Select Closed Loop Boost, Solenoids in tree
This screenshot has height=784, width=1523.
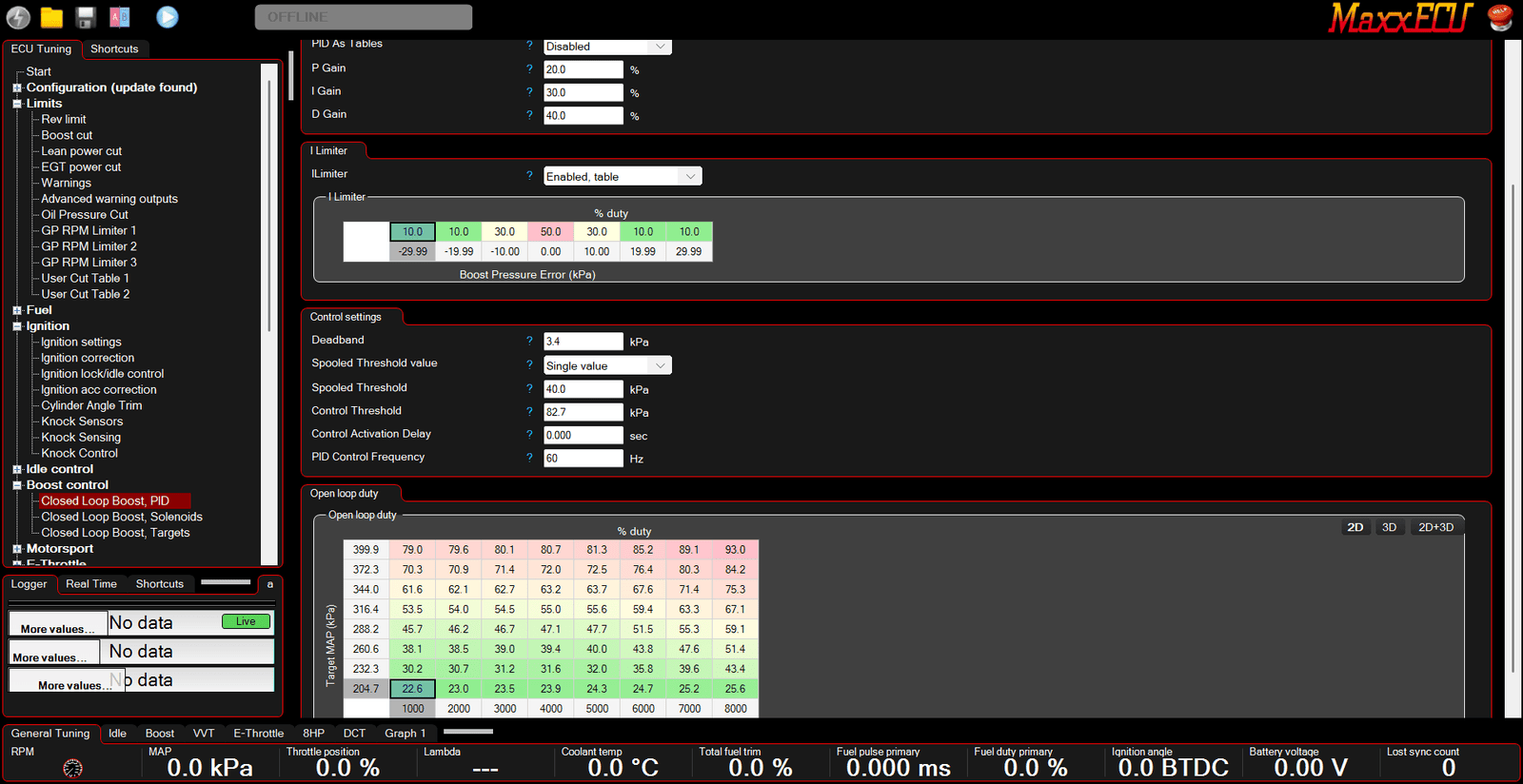(x=122, y=517)
